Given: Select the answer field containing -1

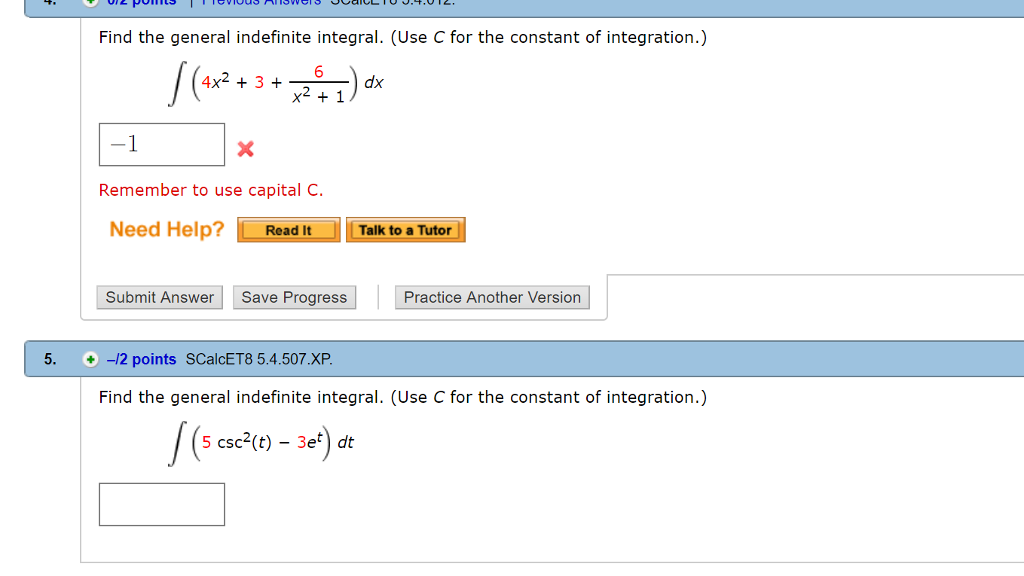Looking at the screenshot, I should 161,144.
